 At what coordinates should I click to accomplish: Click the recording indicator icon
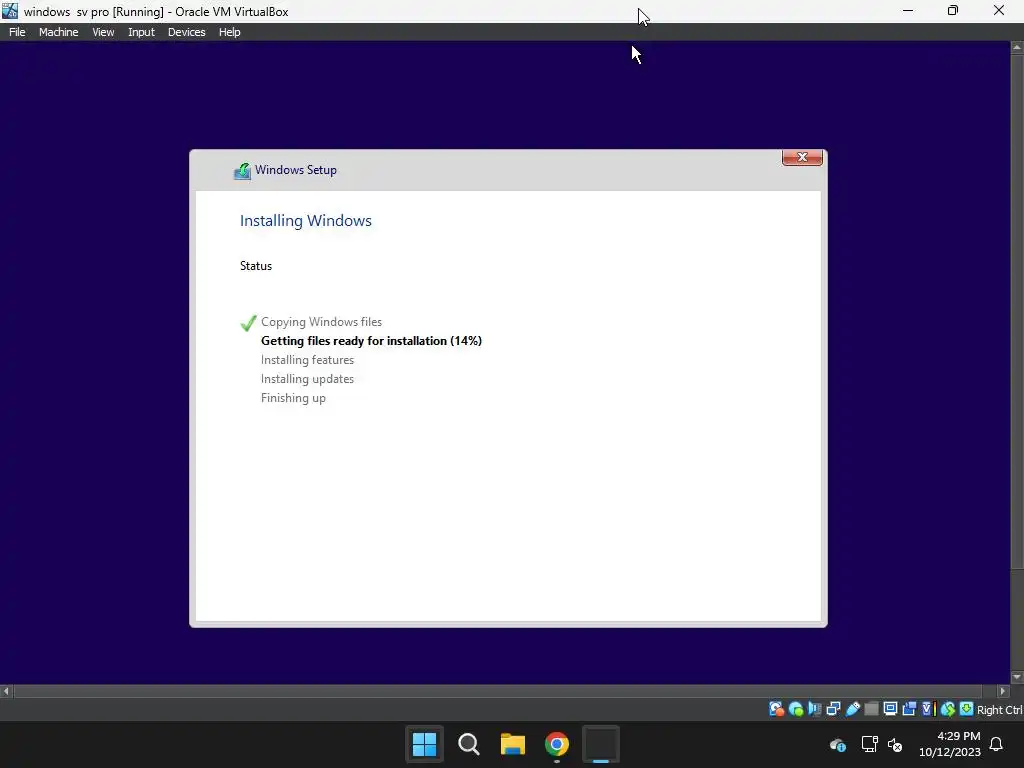(909, 709)
